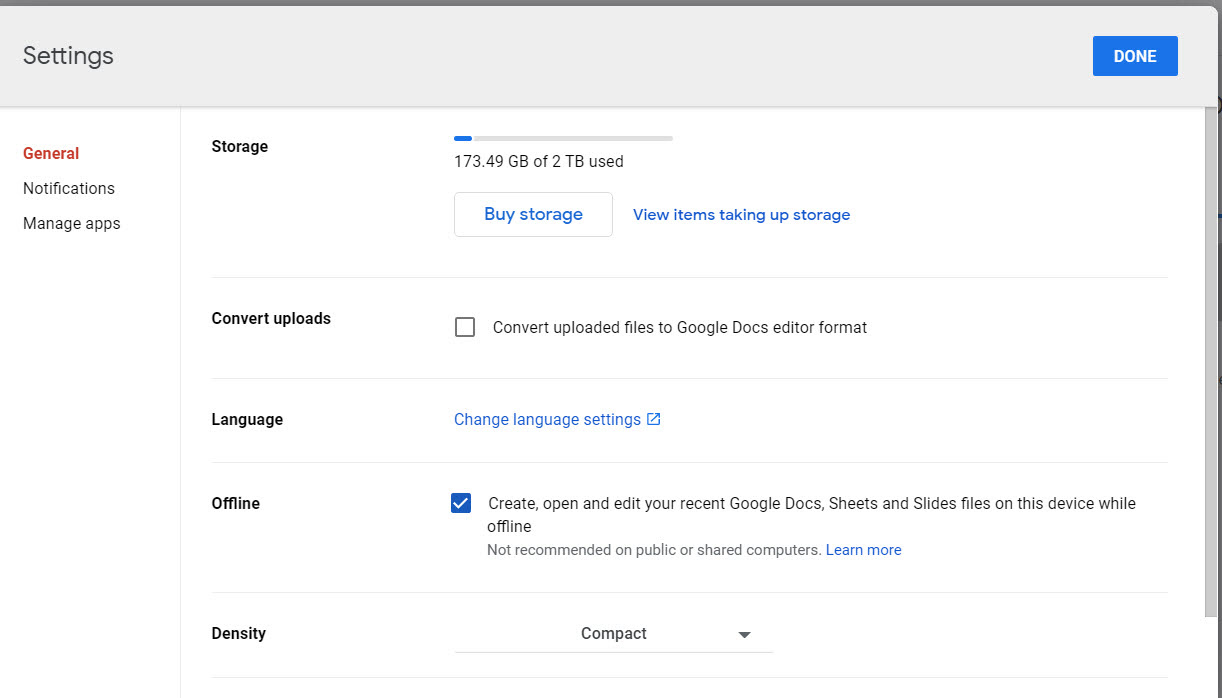Screen dimensions: 1222x698
Task: Click the Convert uploaded files label text
Action: pos(679,327)
